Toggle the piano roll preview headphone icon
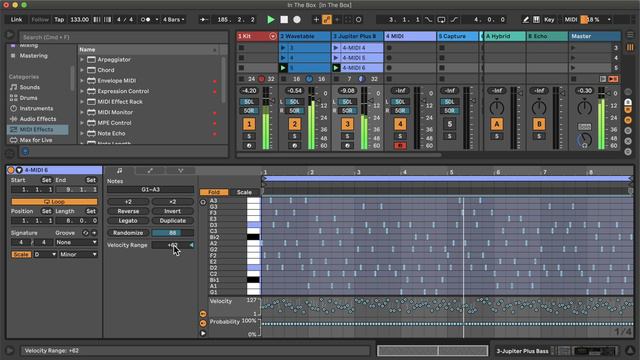This screenshot has height=360, width=640. 203,202
